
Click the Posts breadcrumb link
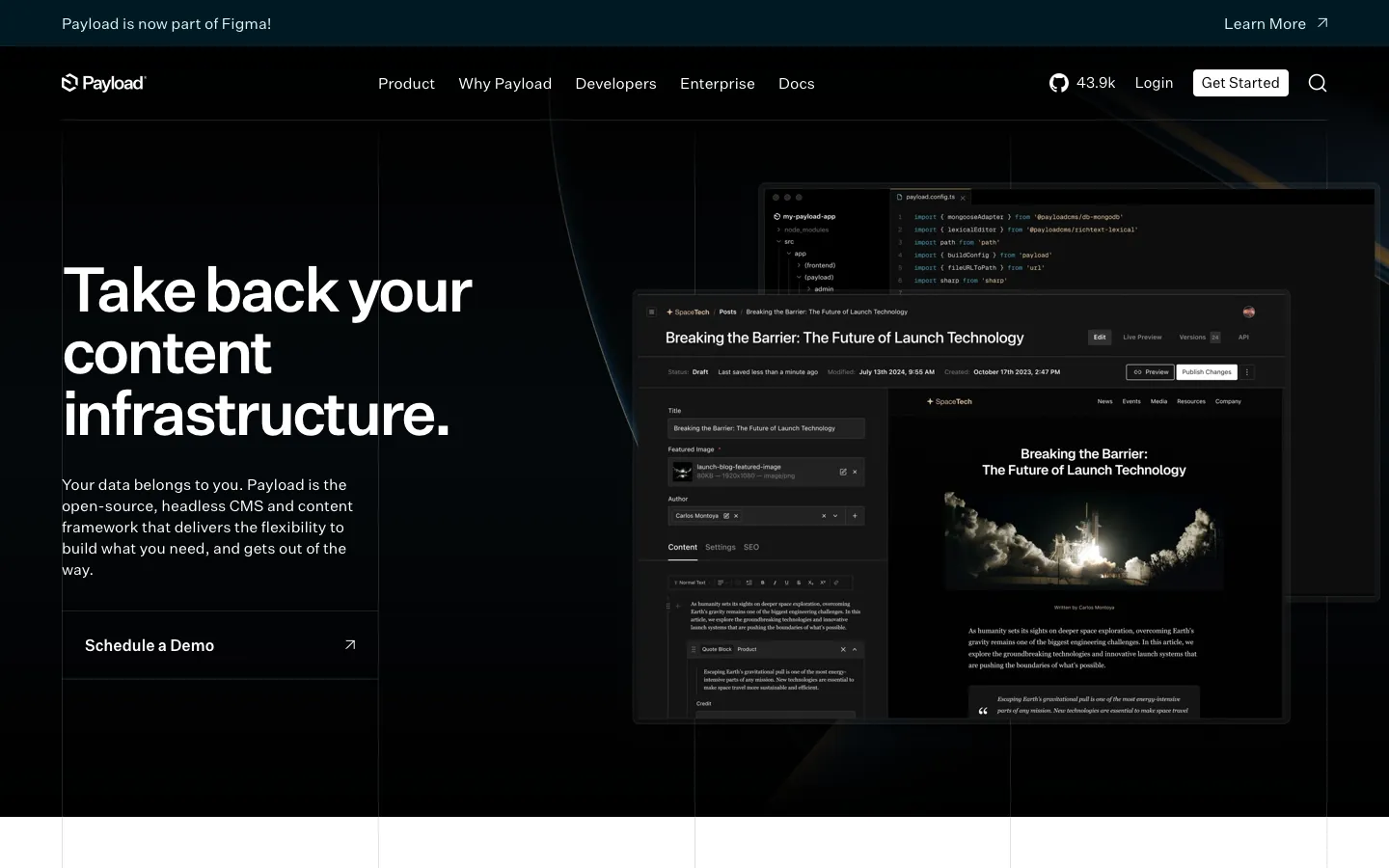(727, 312)
